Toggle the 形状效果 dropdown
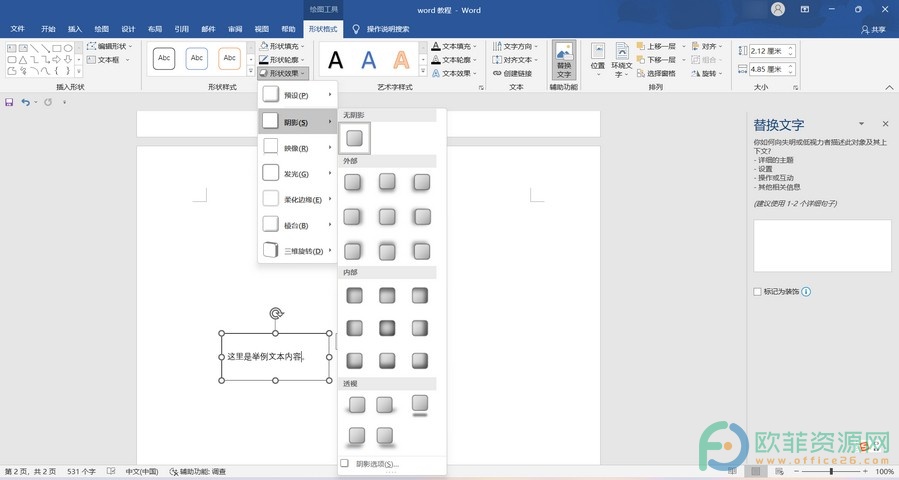This screenshot has height=480, width=899. tap(283, 73)
